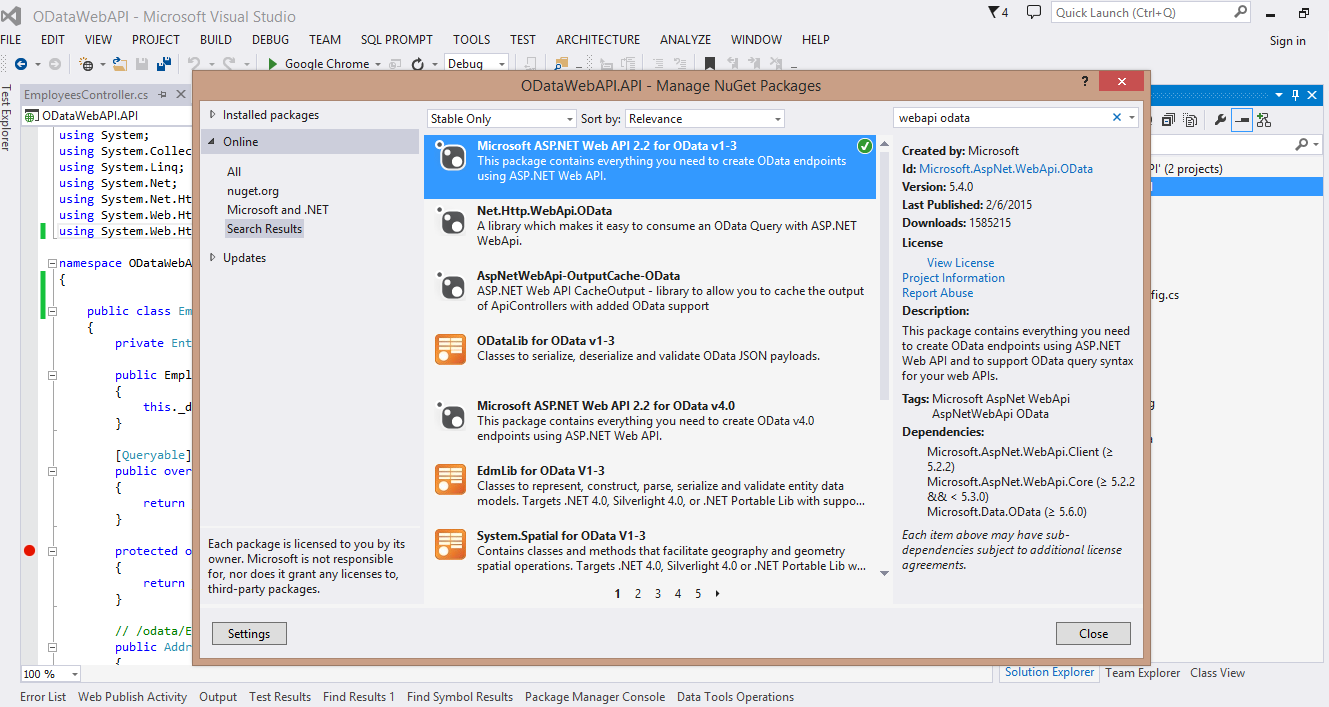Image resolution: width=1329 pixels, height=707 pixels.
Task: Expand the Installed packages tree node
Action: 212,115
